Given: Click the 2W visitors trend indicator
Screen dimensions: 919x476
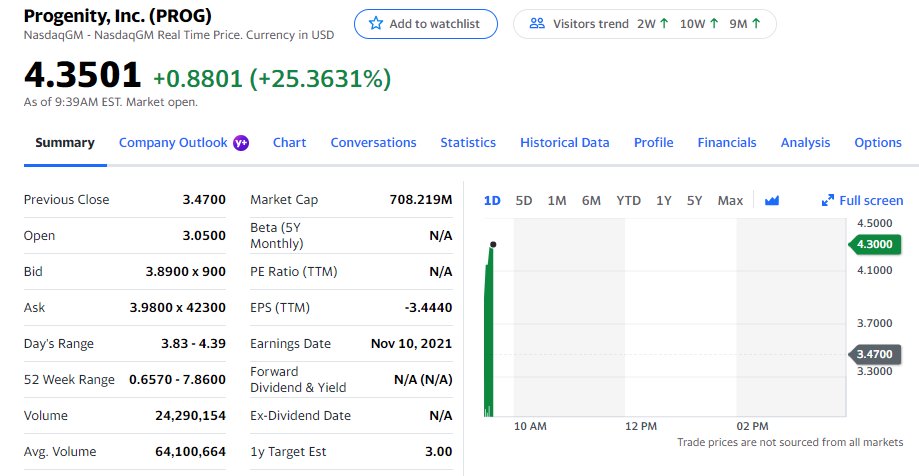Looking at the screenshot, I should [x=652, y=23].
